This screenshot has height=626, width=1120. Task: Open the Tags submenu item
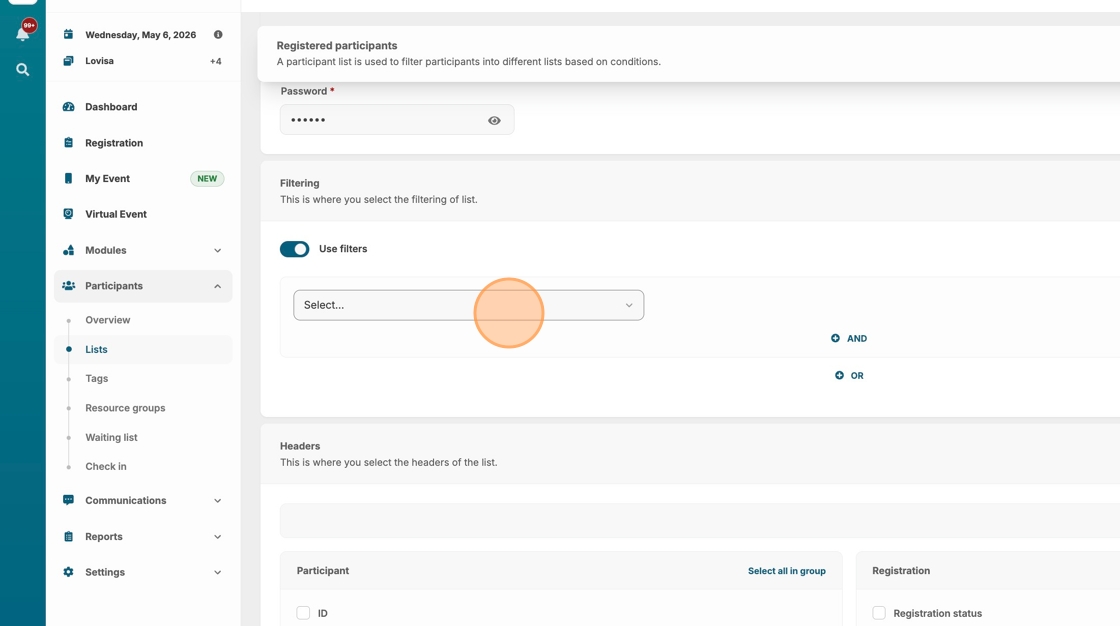click(x=97, y=379)
